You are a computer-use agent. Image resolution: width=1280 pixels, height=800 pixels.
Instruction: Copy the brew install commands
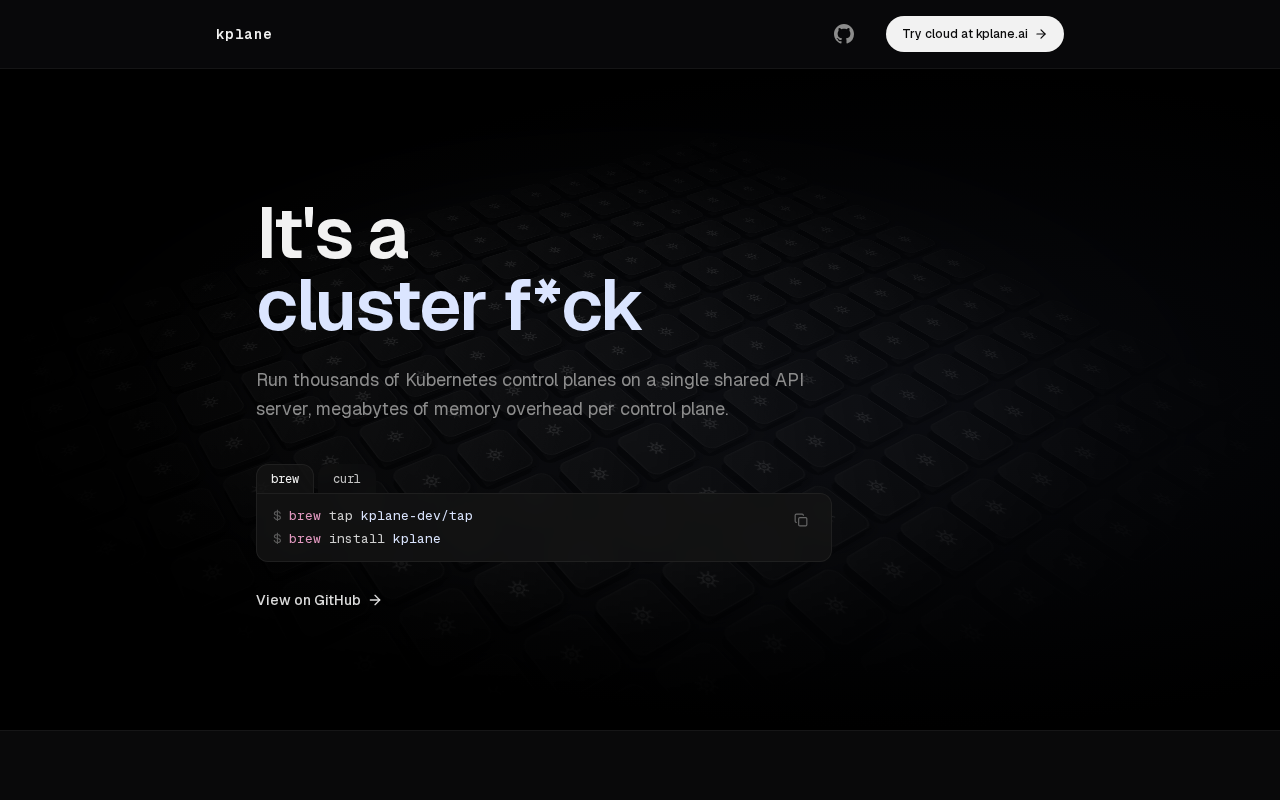801,520
